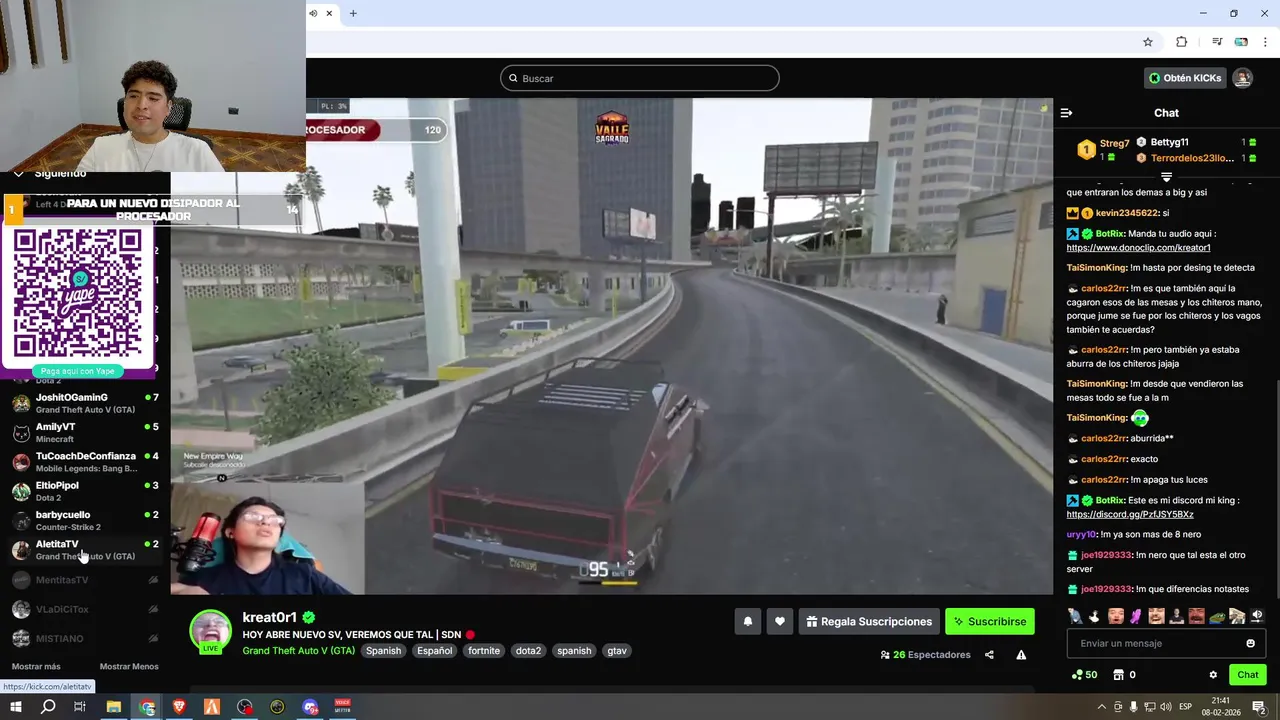Select the fortnite tag
1280x720 pixels.
click(484, 651)
